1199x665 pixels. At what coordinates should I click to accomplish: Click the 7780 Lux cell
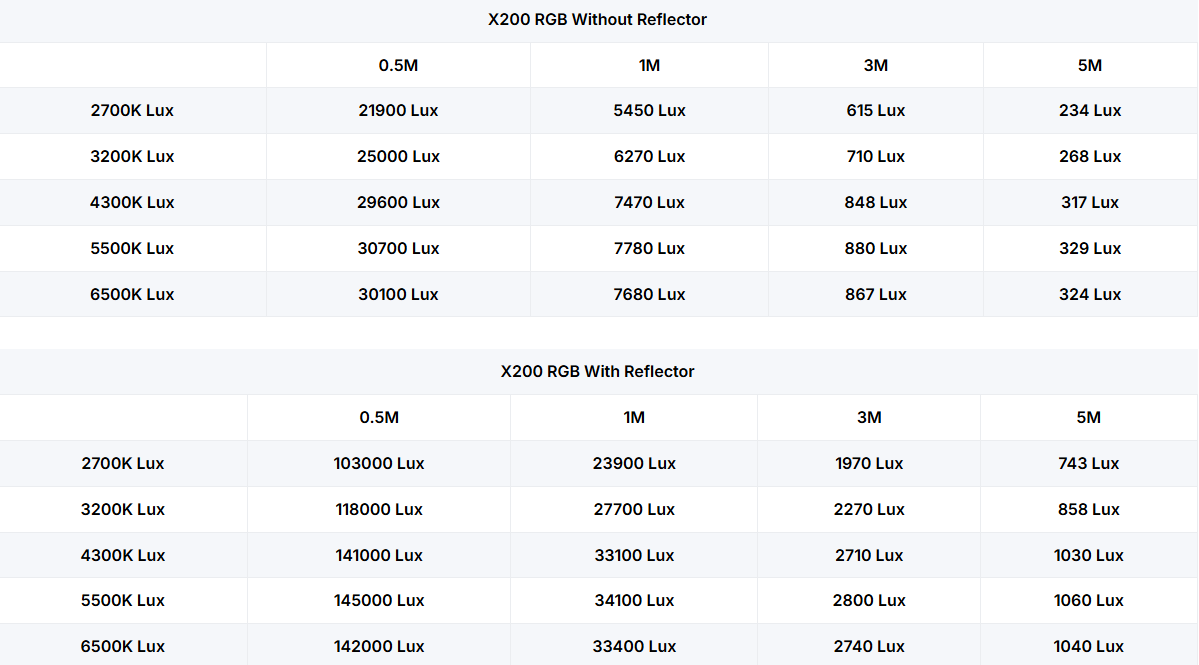coord(649,248)
